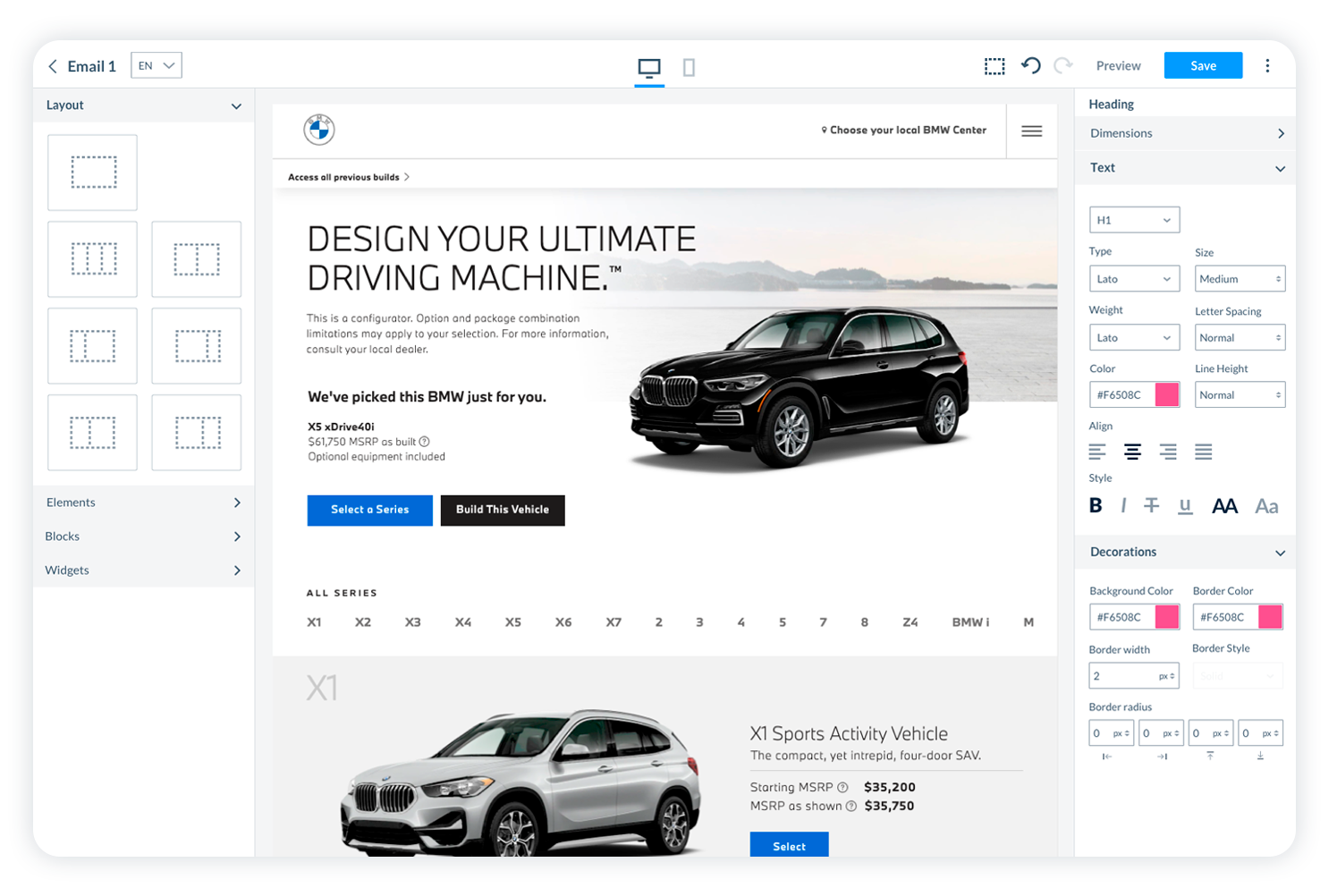This screenshot has height=896, width=1337.
Task: Open the font Type dropdown showing Lato
Action: pyautogui.click(x=1134, y=279)
